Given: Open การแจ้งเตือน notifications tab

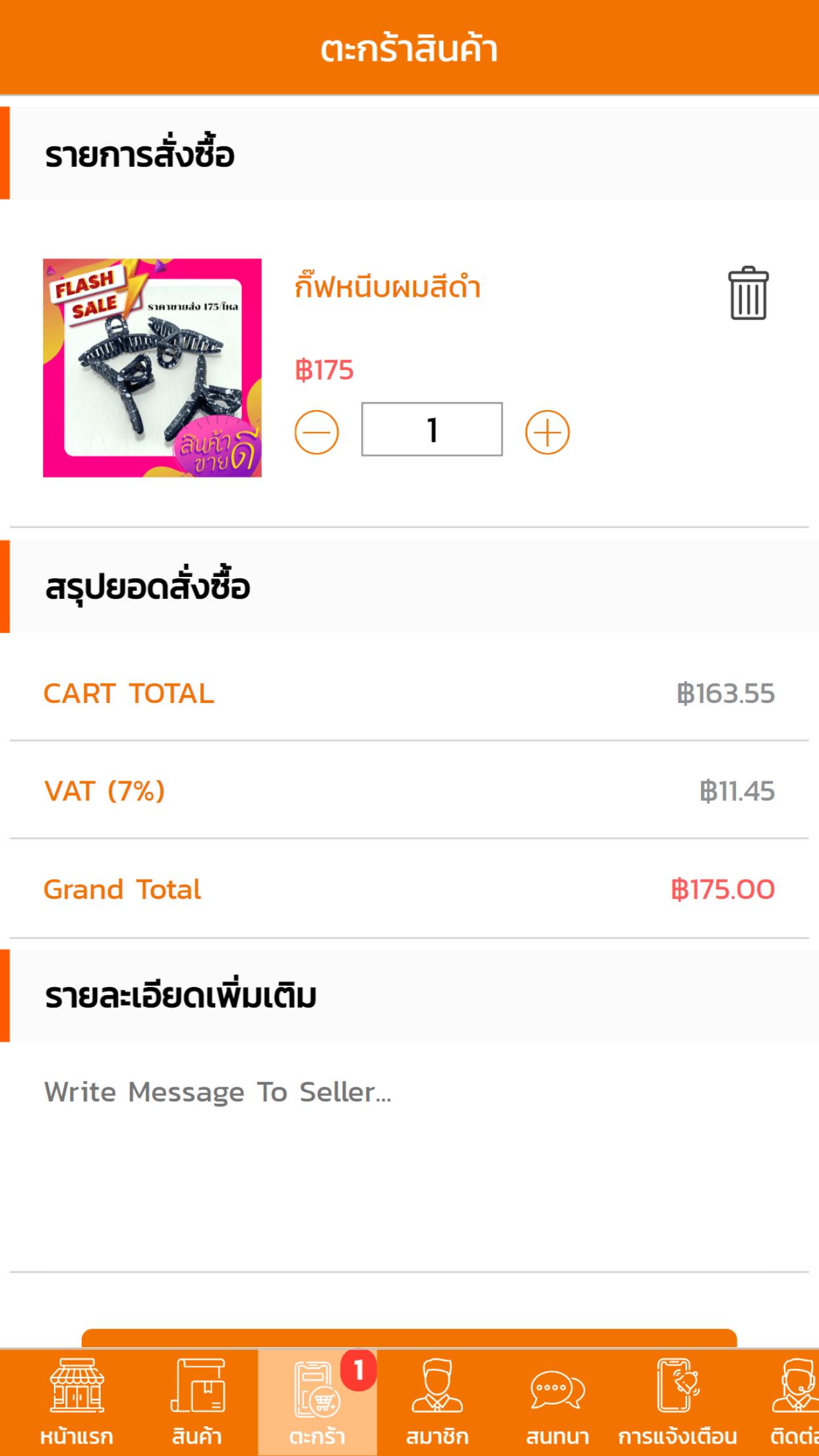Looking at the screenshot, I should point(678,1401).
